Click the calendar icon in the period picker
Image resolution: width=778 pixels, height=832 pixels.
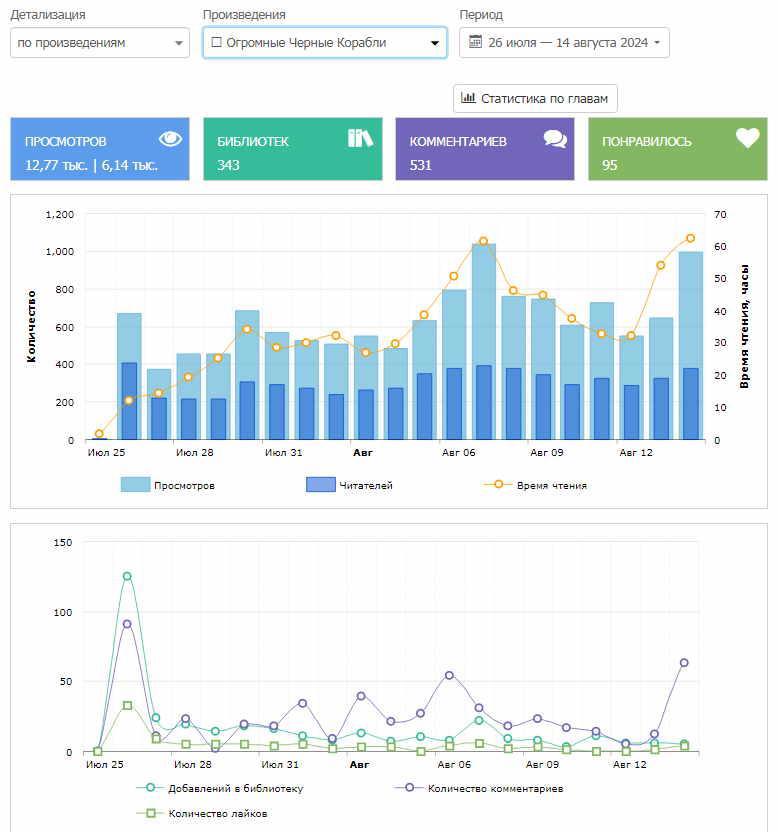point(475,43)
